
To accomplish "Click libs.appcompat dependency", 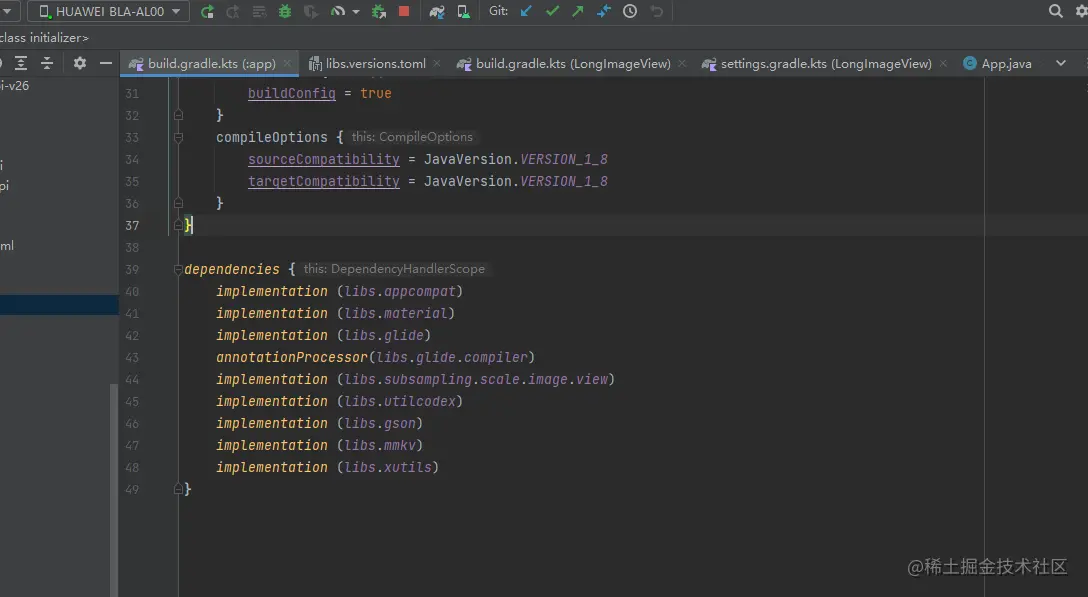I will coord(400,291).
